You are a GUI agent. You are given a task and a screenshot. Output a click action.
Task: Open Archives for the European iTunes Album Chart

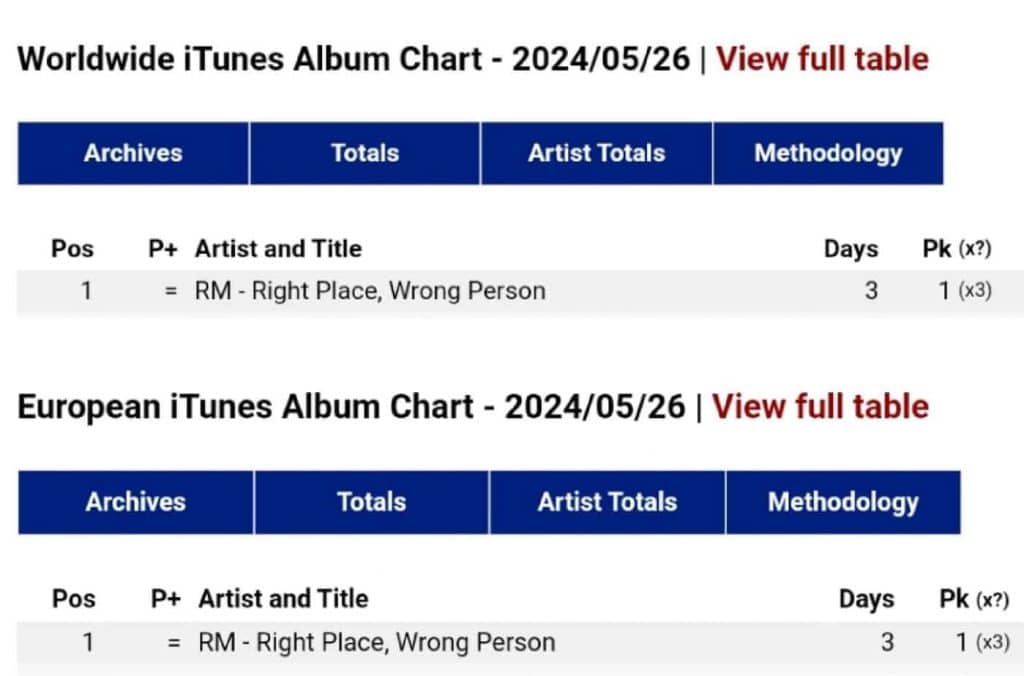click(136, 502)
